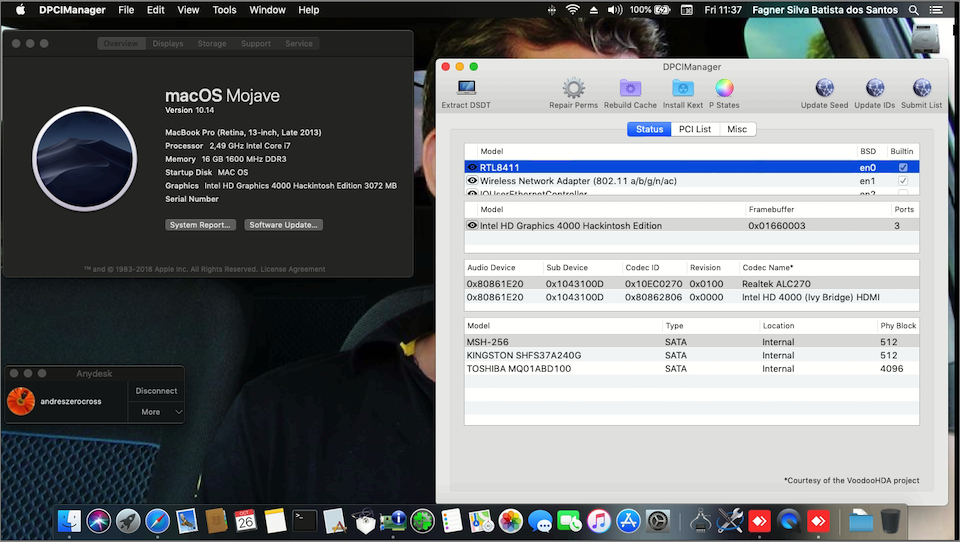The height and width of the screenshot is (542, 960).
Task: Click the Submit List globe icon
Action: [921, 88]
